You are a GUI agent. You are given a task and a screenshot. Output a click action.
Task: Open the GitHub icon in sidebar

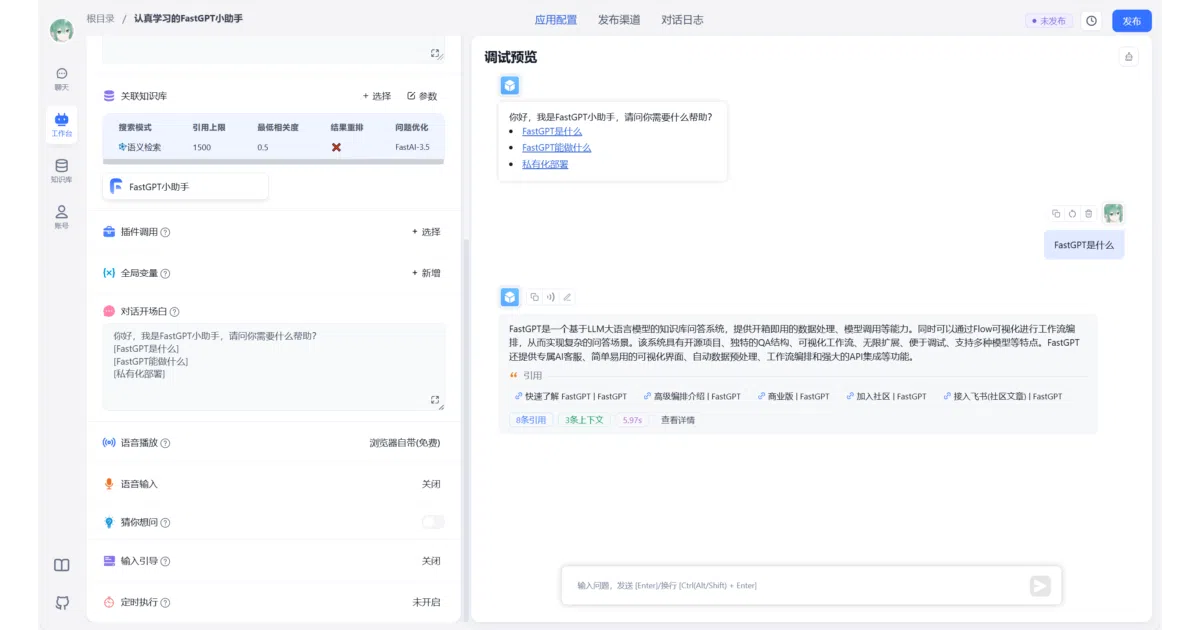coord(62,602)
